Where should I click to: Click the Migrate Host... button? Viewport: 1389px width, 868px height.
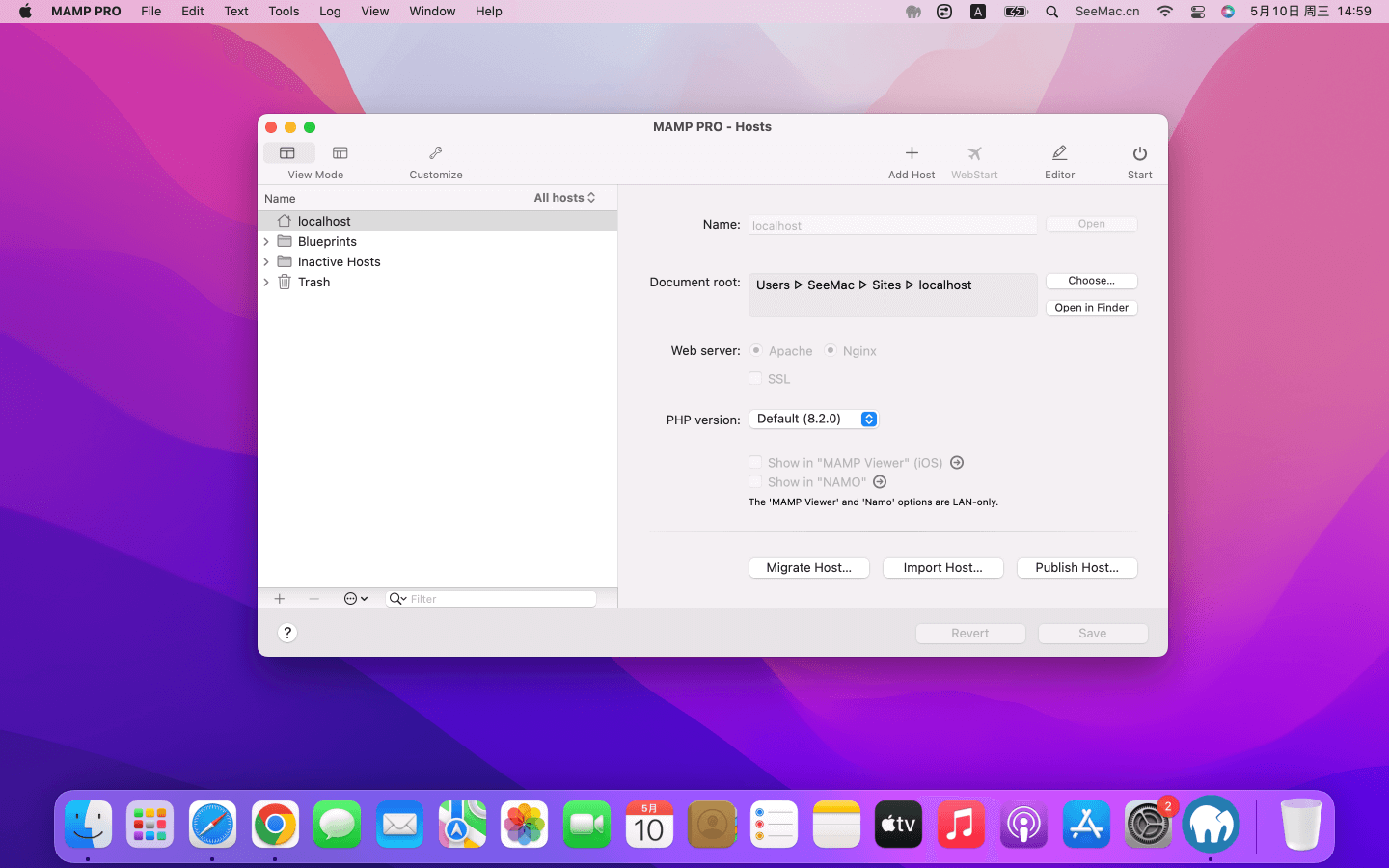pos(808,568)
